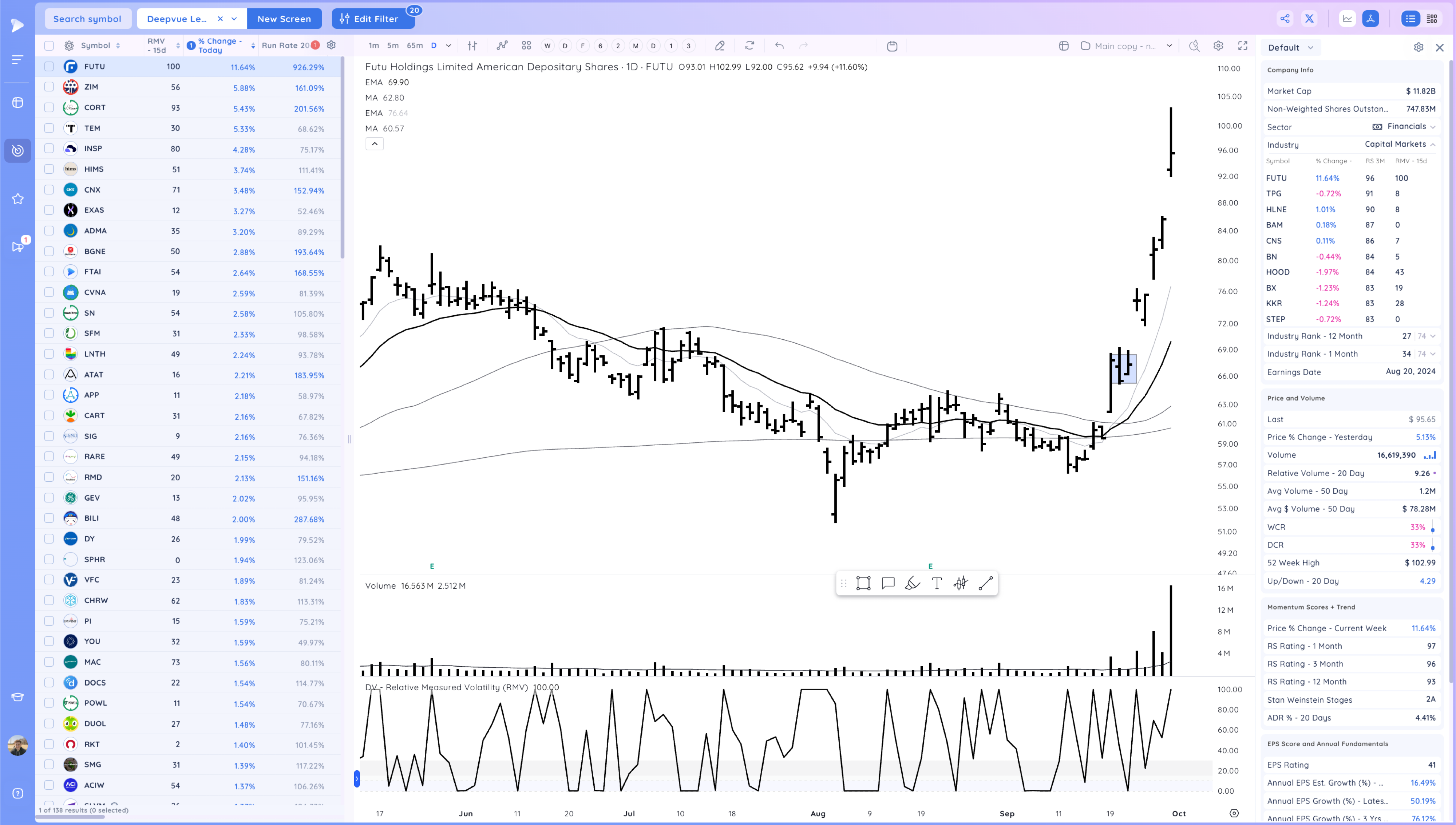Toggle the data panel network icon
This screenshot has width=1456, height=825.
pos(1370,19)
